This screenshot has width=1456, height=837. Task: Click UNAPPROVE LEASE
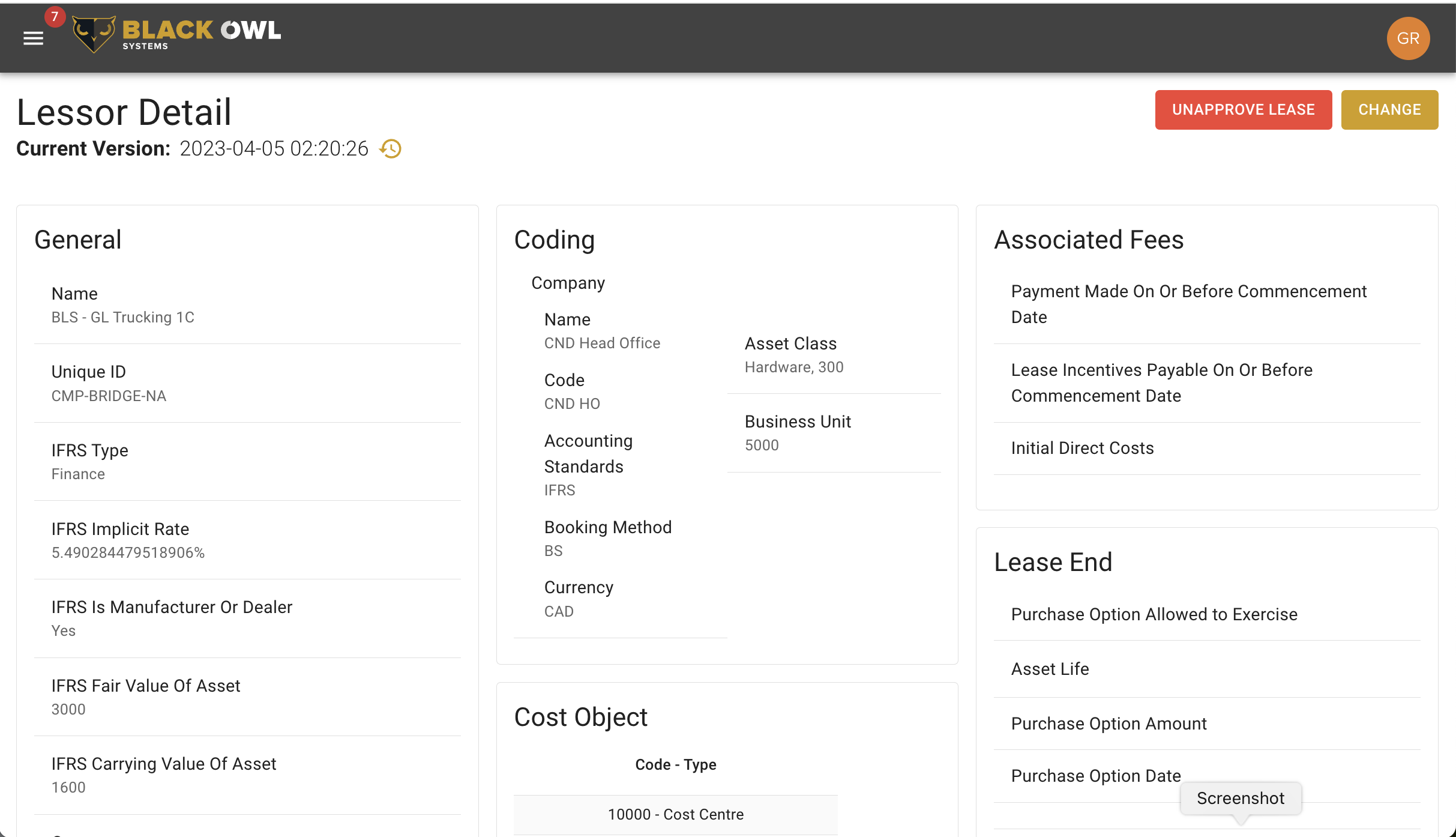pos(1243,109)
